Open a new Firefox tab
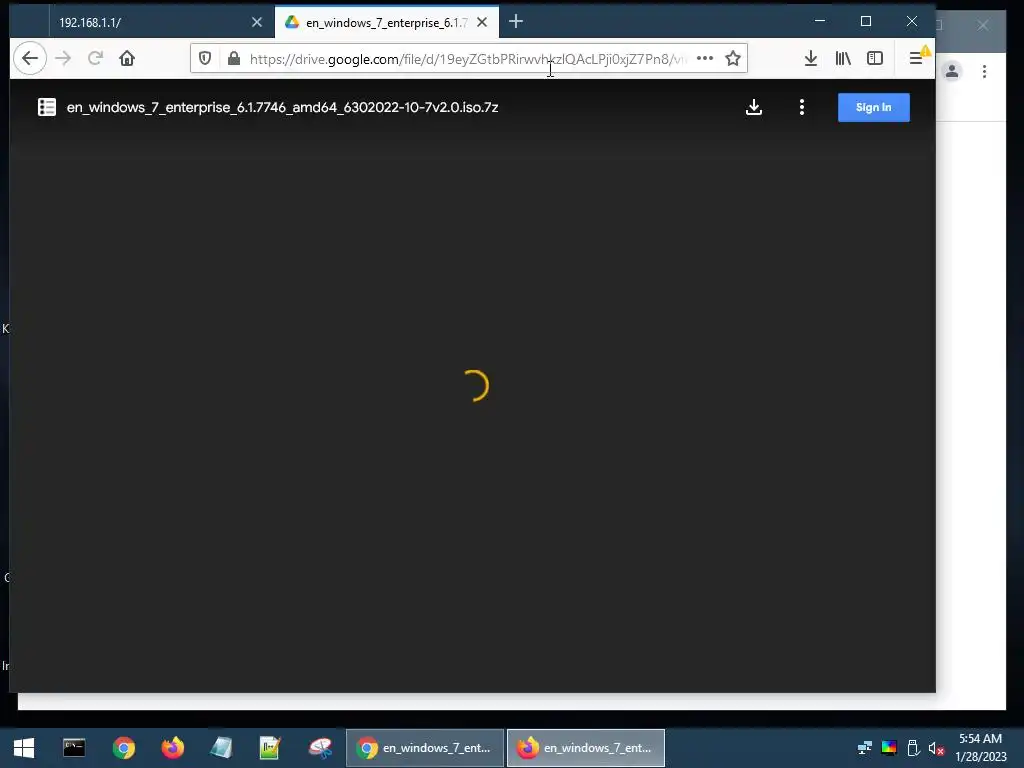 click(x=516, y=22)
